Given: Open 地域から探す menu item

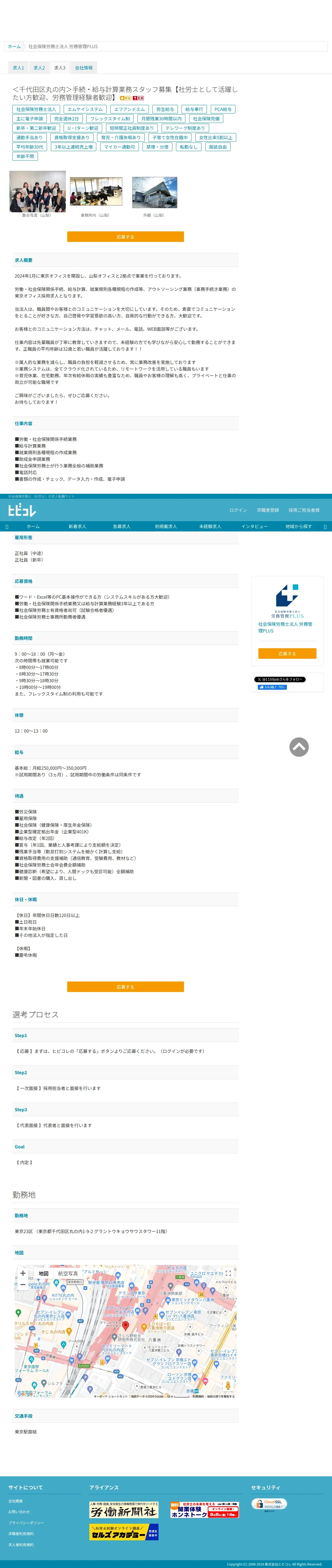Looking at the screenshot, I should (x=299, y=526).
